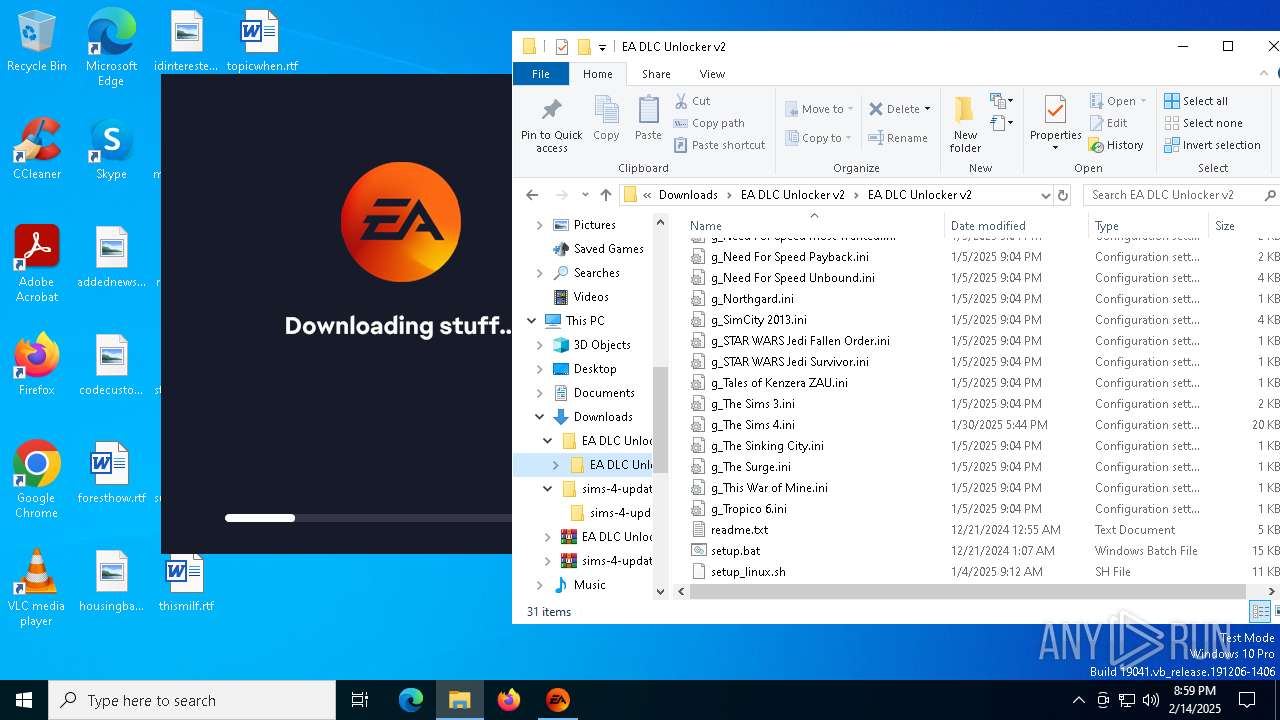Select Google Chrome desktop shortcut
The width and height of the screenshot is (1280, 720).
tap(36, 480)
